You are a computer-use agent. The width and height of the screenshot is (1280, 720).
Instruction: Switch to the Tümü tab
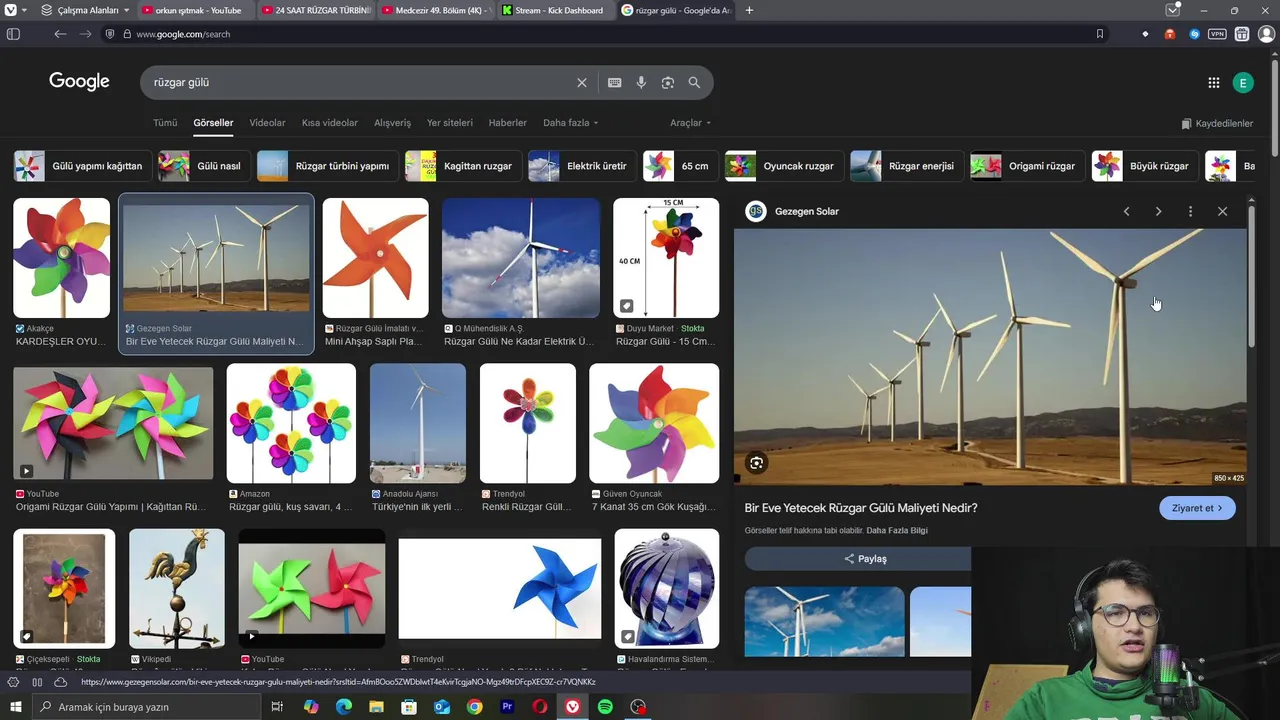pyautogui.click(x=165, y=123)
